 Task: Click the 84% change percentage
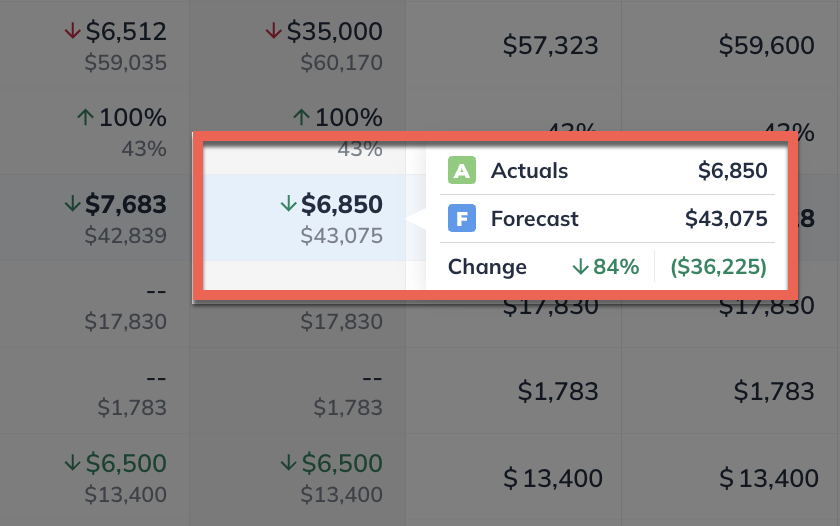(616, 267)
